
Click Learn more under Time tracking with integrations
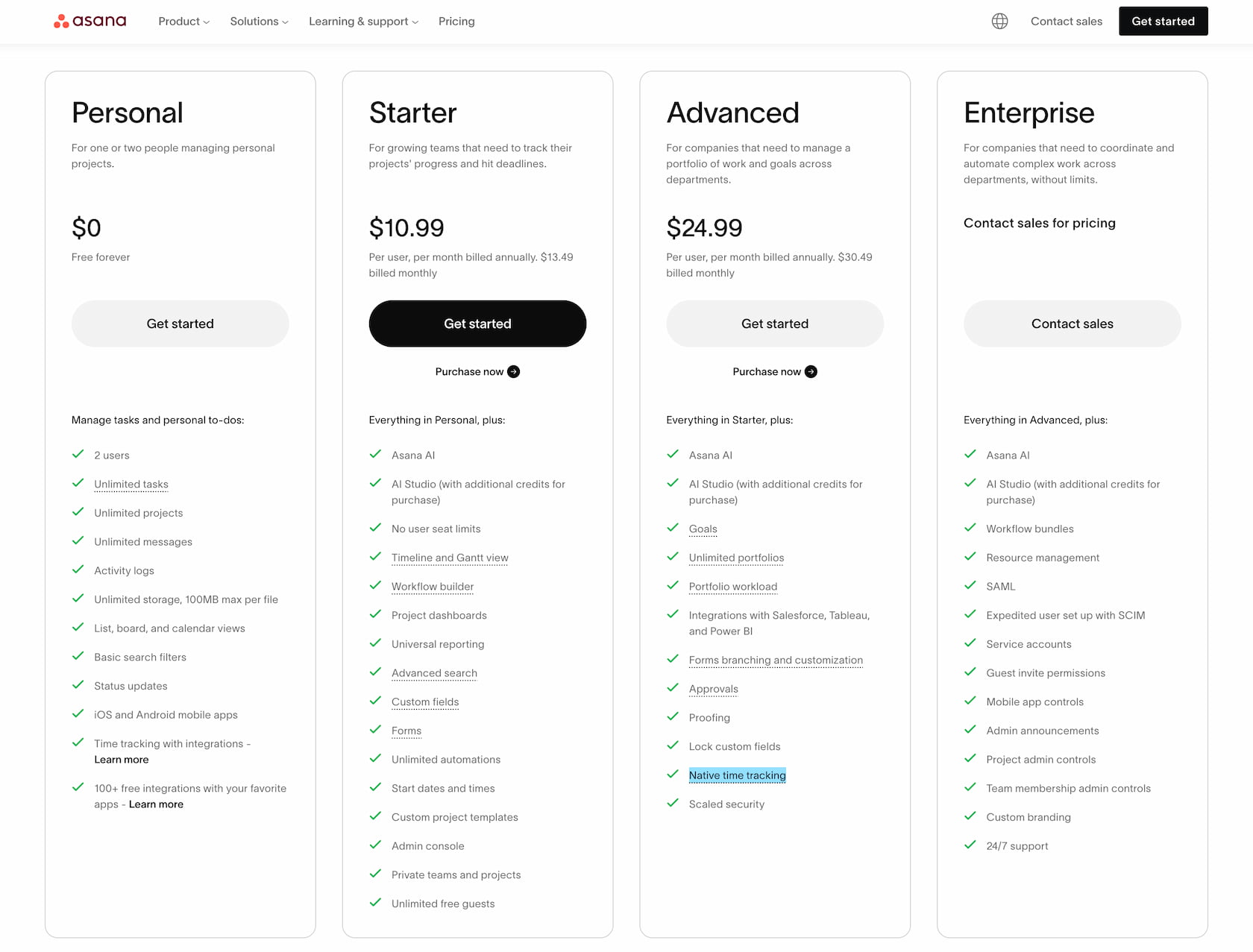[x=122, y=759]
